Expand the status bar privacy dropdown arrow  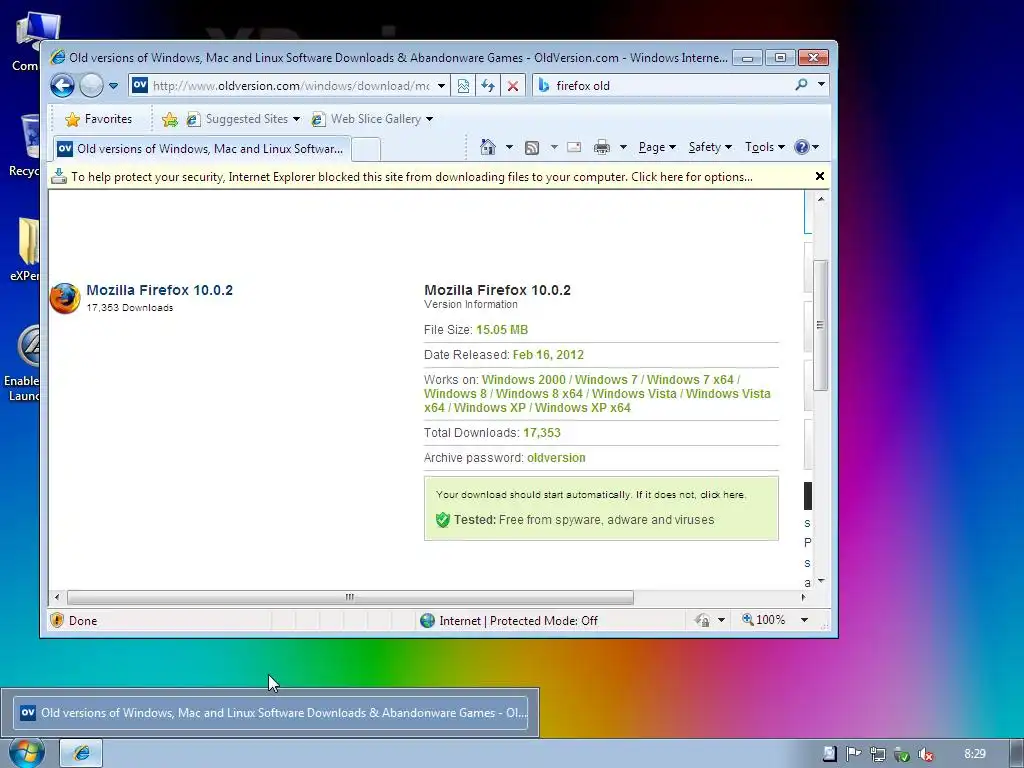point(722,620)
